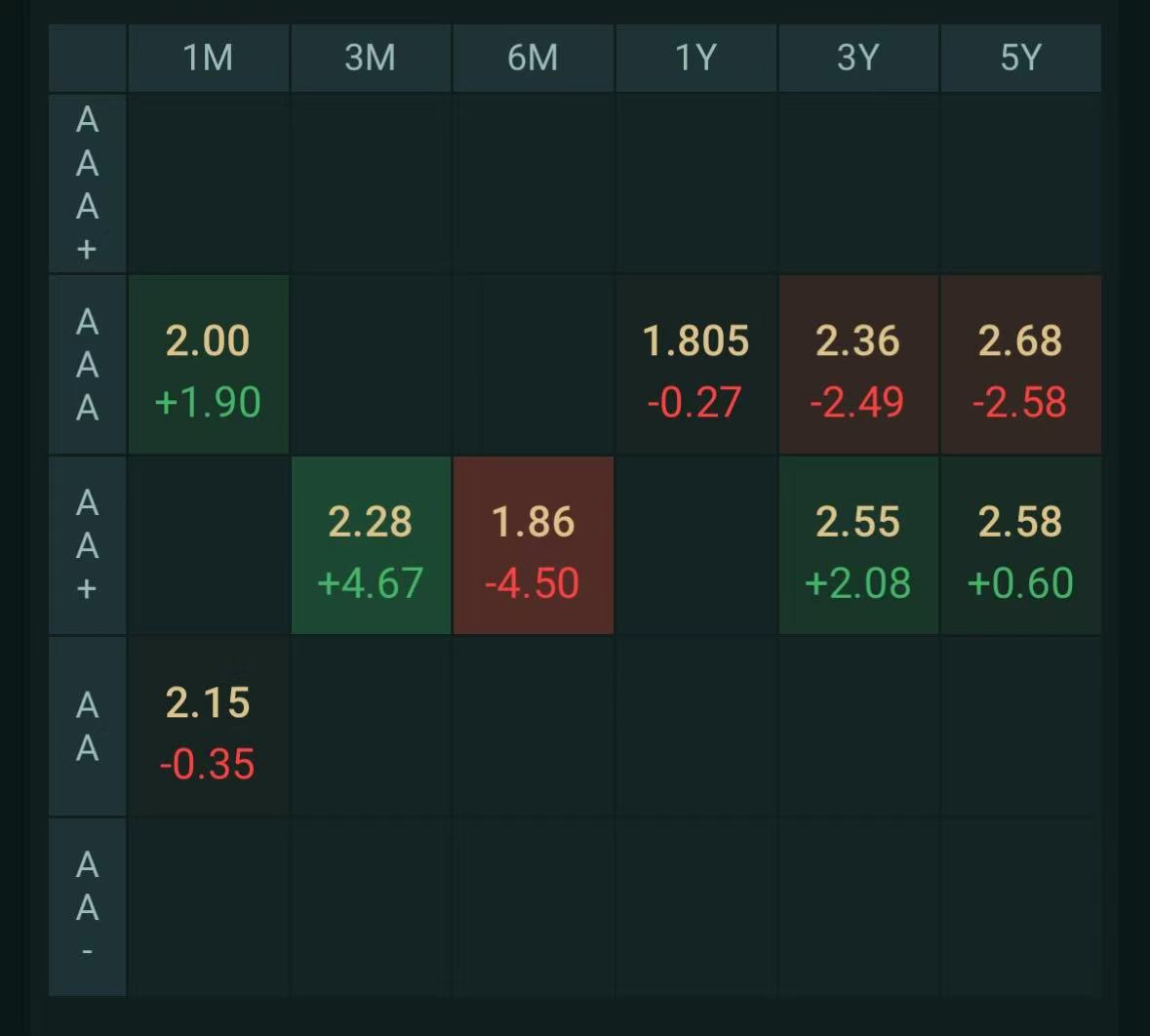Open the AAA 1M cell showing 2.00

pyautogui.click(x=209, y=365)
